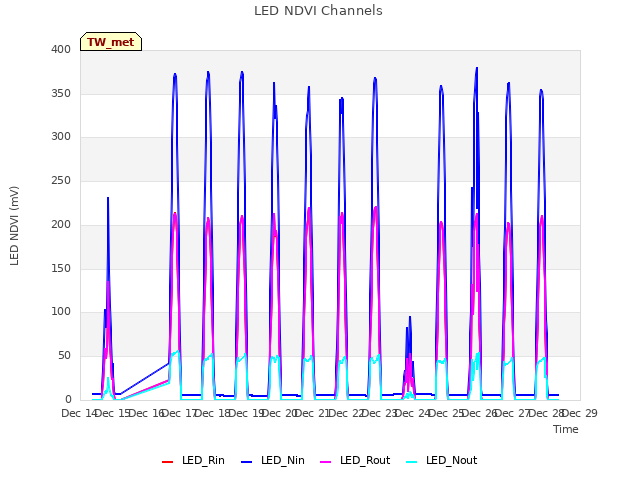Click the 400 y-axis tick label
640x480 pixels.
tap(61, 49)
